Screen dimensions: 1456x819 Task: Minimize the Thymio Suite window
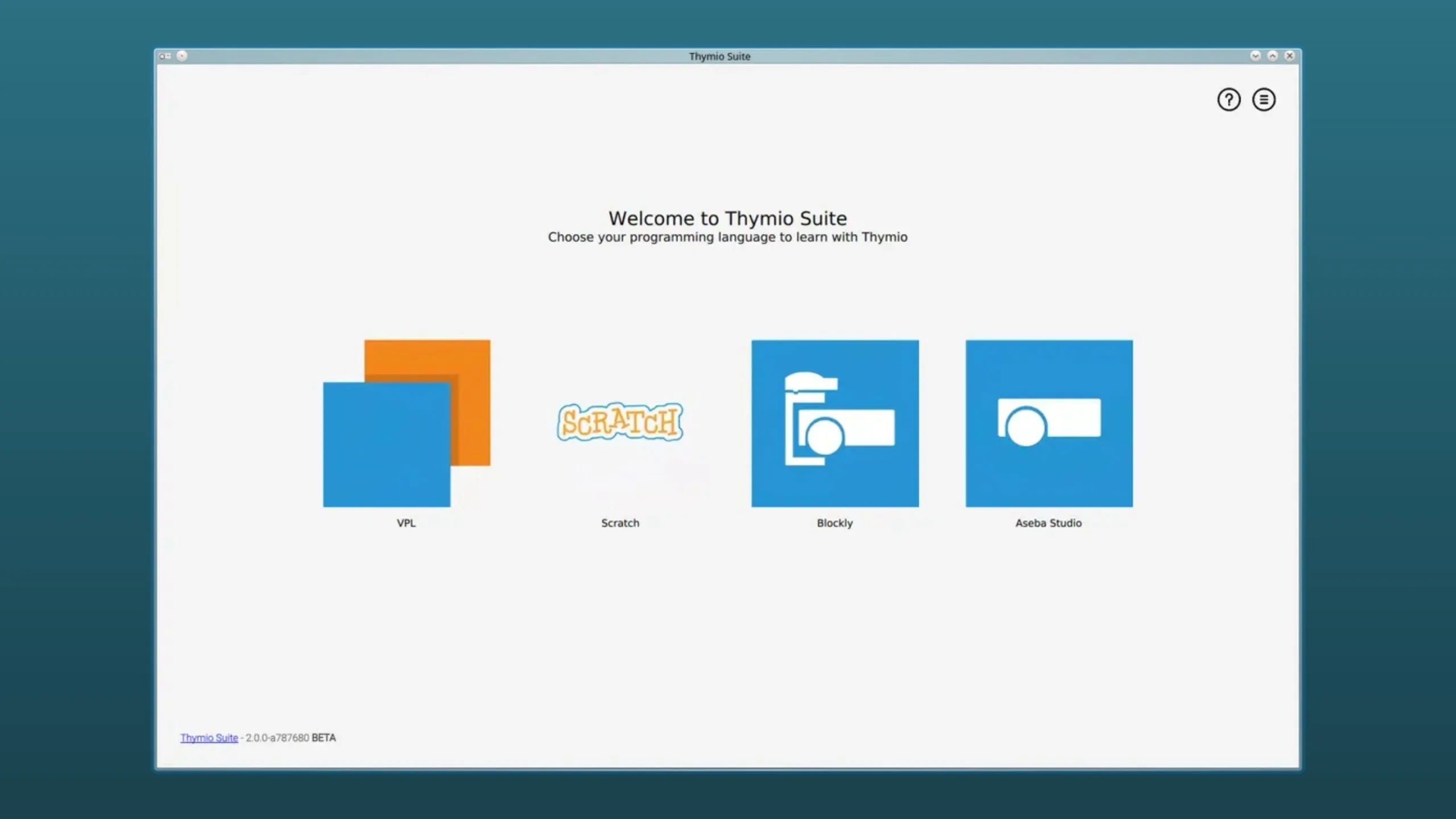click(x=1255, y=56)
